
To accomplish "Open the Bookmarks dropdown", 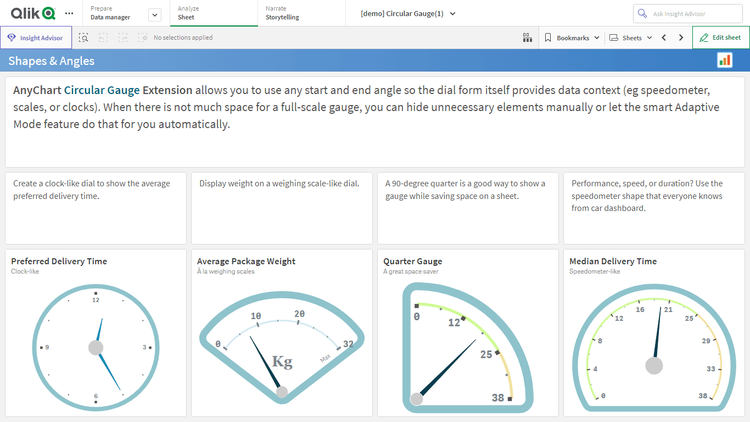I will [x=573, y=37].
